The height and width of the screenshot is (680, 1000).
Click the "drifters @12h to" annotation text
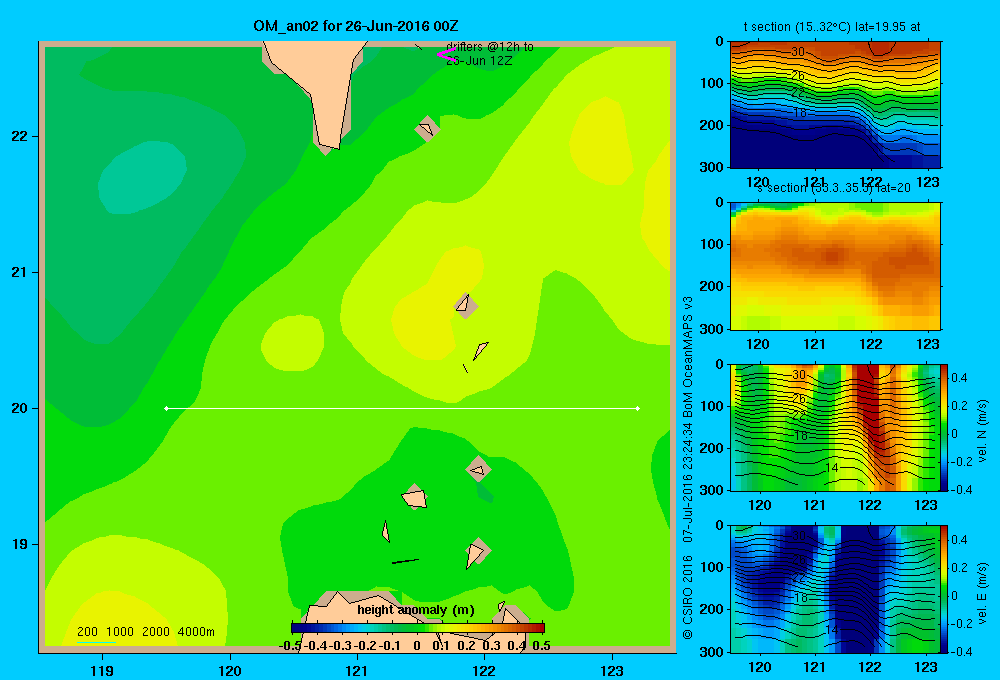click(489, 47)
